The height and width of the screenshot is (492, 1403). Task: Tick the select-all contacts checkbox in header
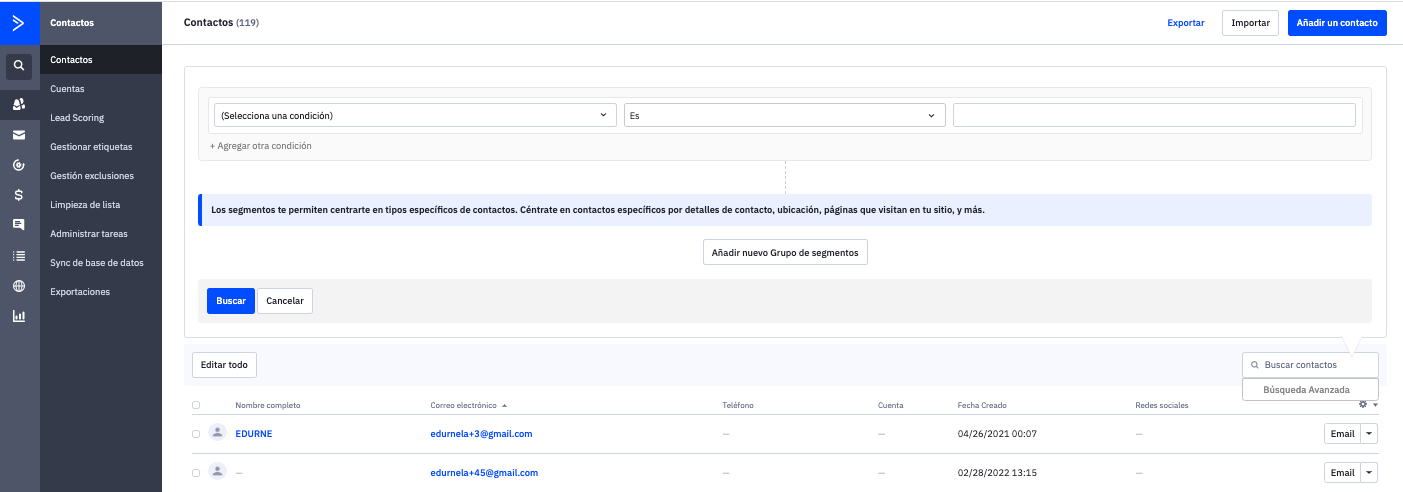pos(196,405)
